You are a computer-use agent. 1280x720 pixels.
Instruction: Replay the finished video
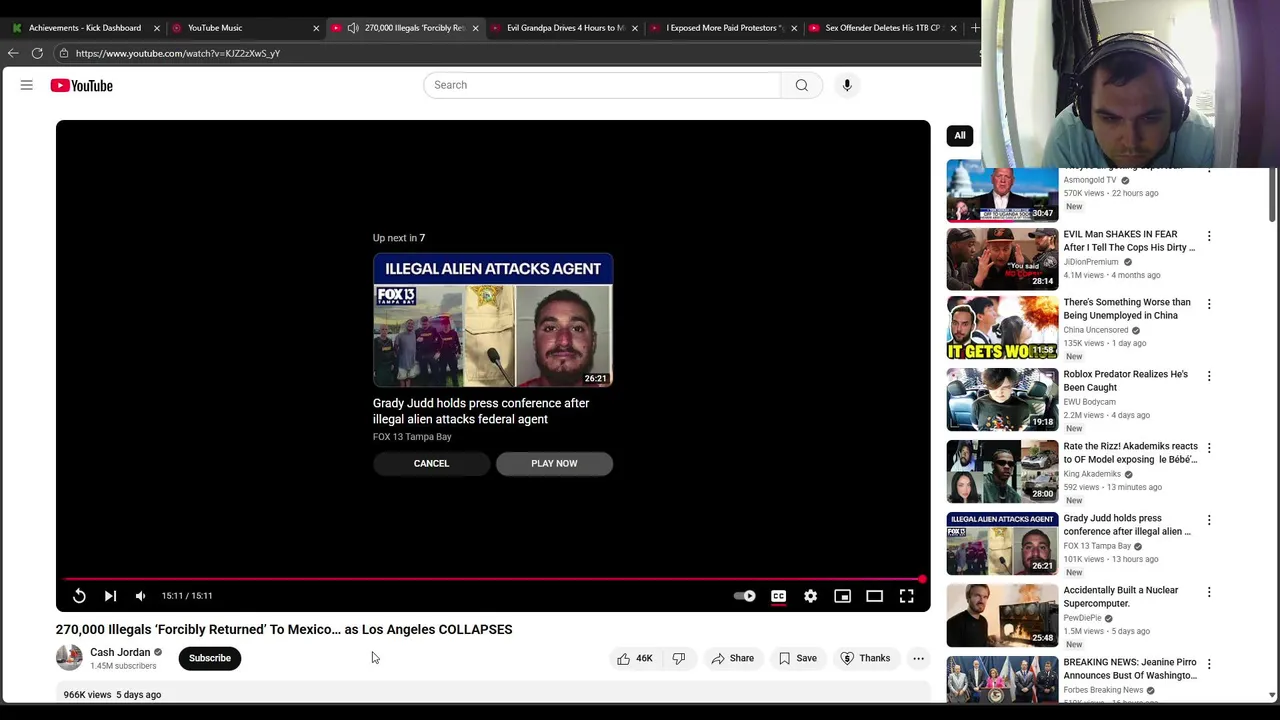click(x=79, y=596)
